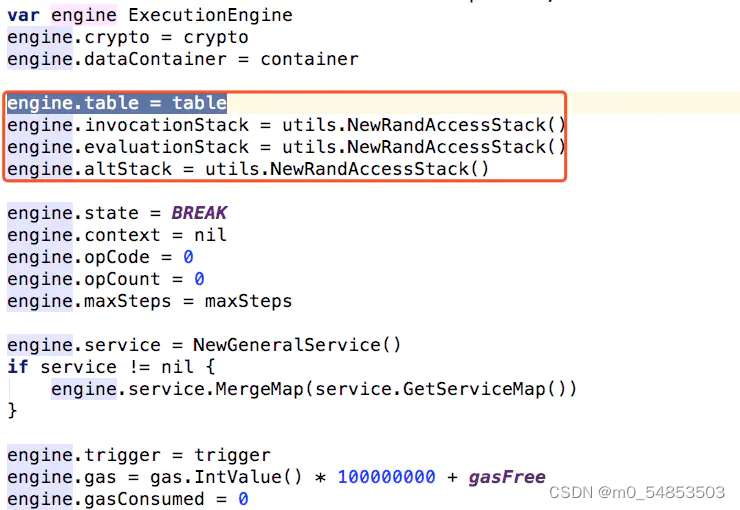Screen dimensions: 740x510
Task: Click the if keyword before service
Action: coord(18,367)
